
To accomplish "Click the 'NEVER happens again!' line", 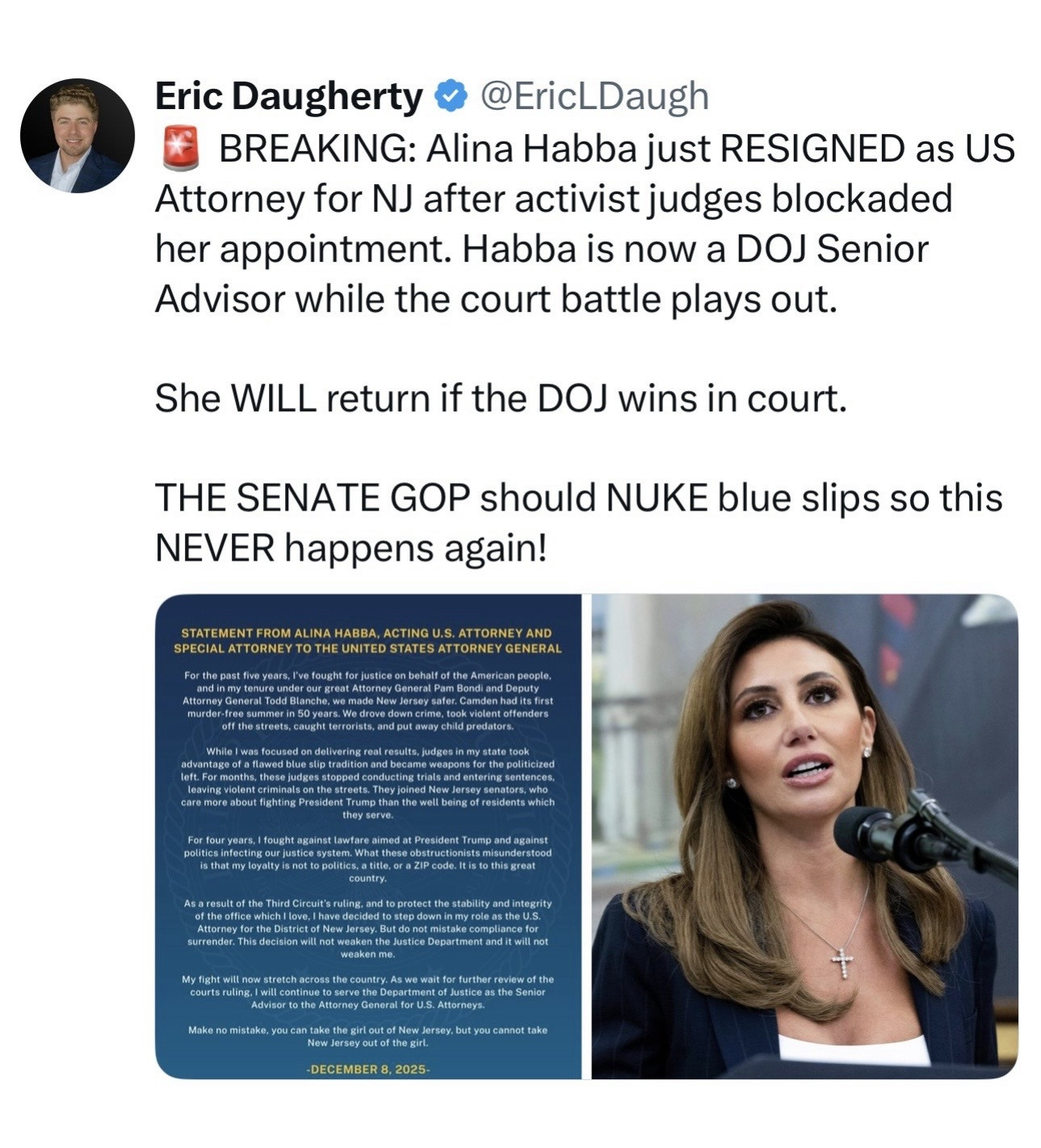I will (x=350, y=549).
